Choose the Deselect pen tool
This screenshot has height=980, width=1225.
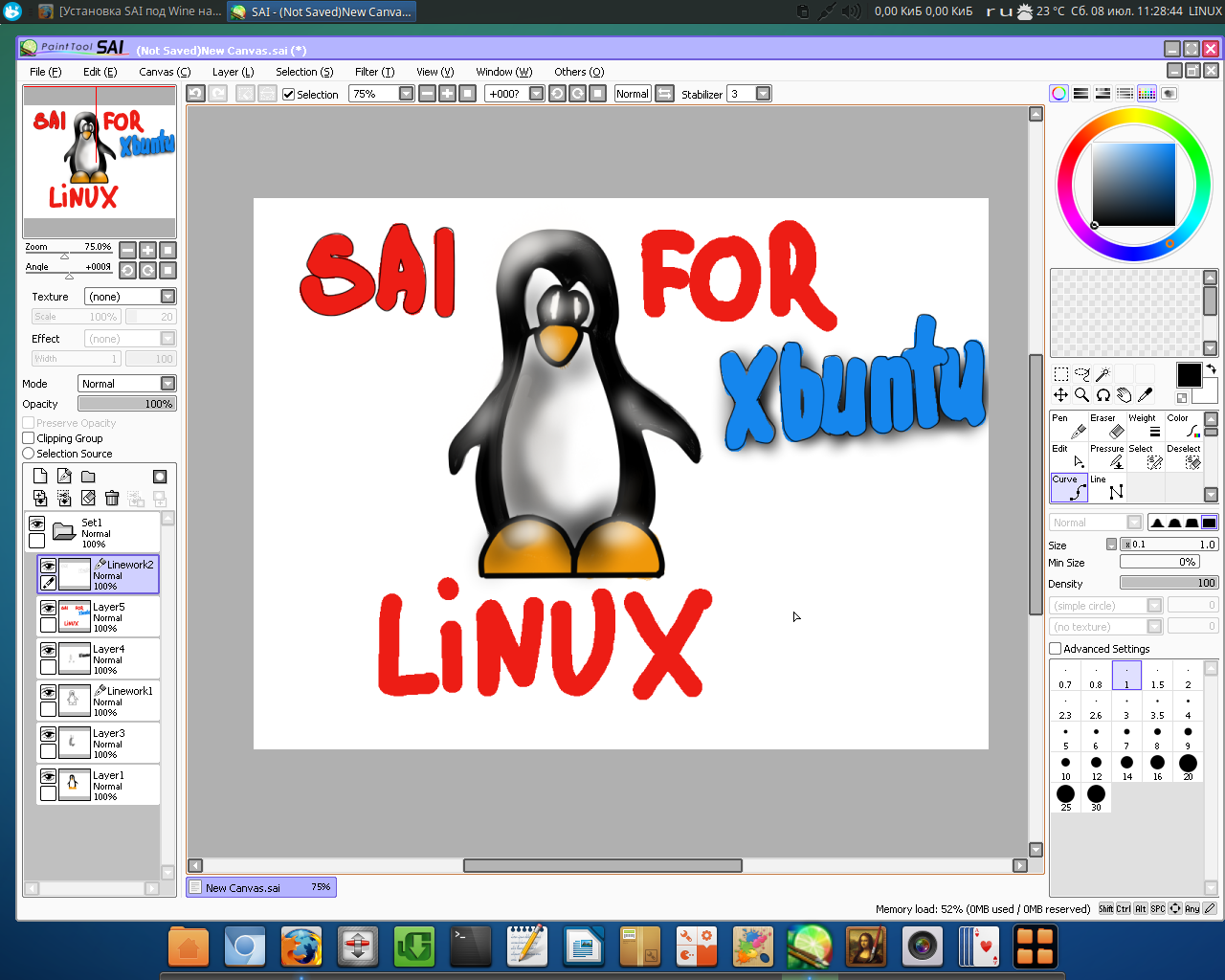(1183, 457)
